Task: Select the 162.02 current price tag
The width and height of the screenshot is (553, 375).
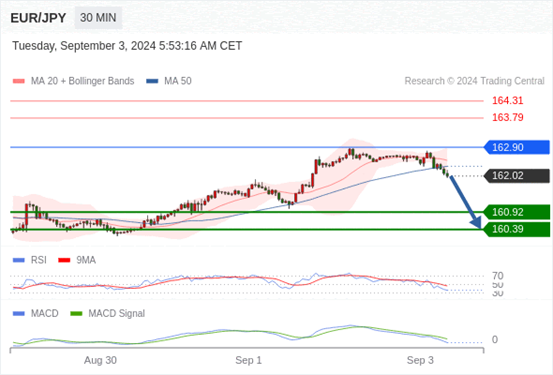Action: (517, 176)
